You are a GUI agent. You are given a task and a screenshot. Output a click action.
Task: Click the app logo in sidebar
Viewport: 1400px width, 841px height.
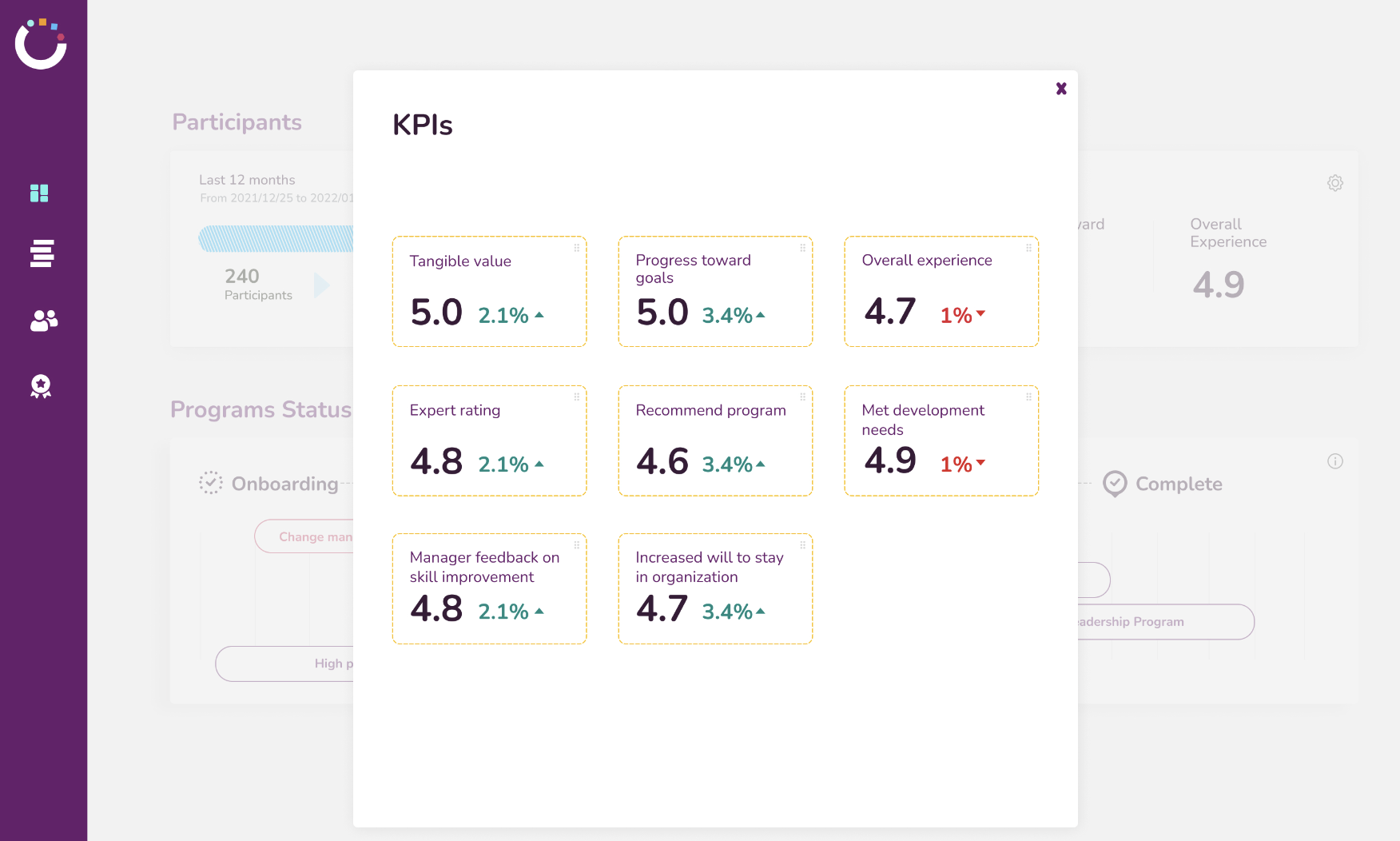pyautogui.click(x=41, y=44)
